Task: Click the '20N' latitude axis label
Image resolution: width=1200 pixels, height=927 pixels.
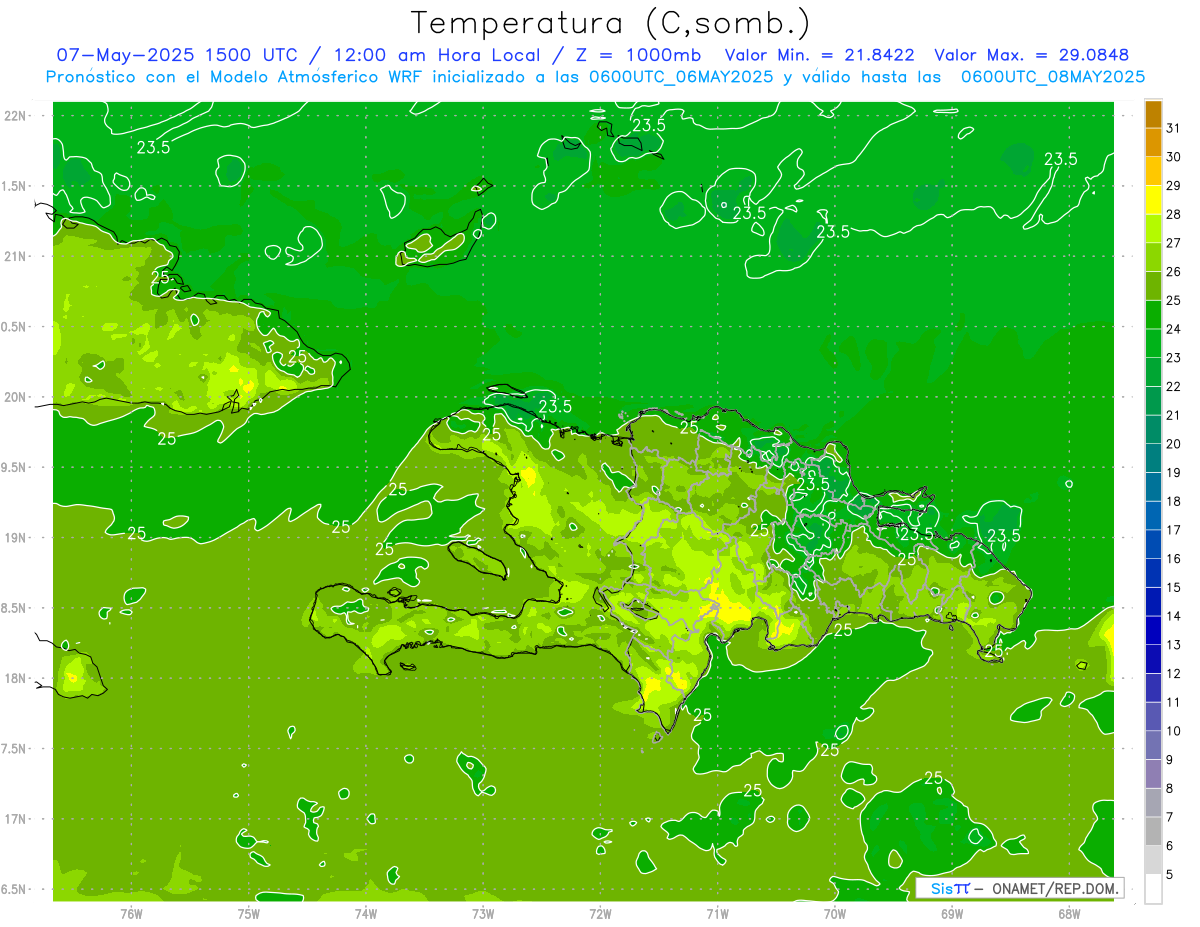Action: click(x=14, y=397)
